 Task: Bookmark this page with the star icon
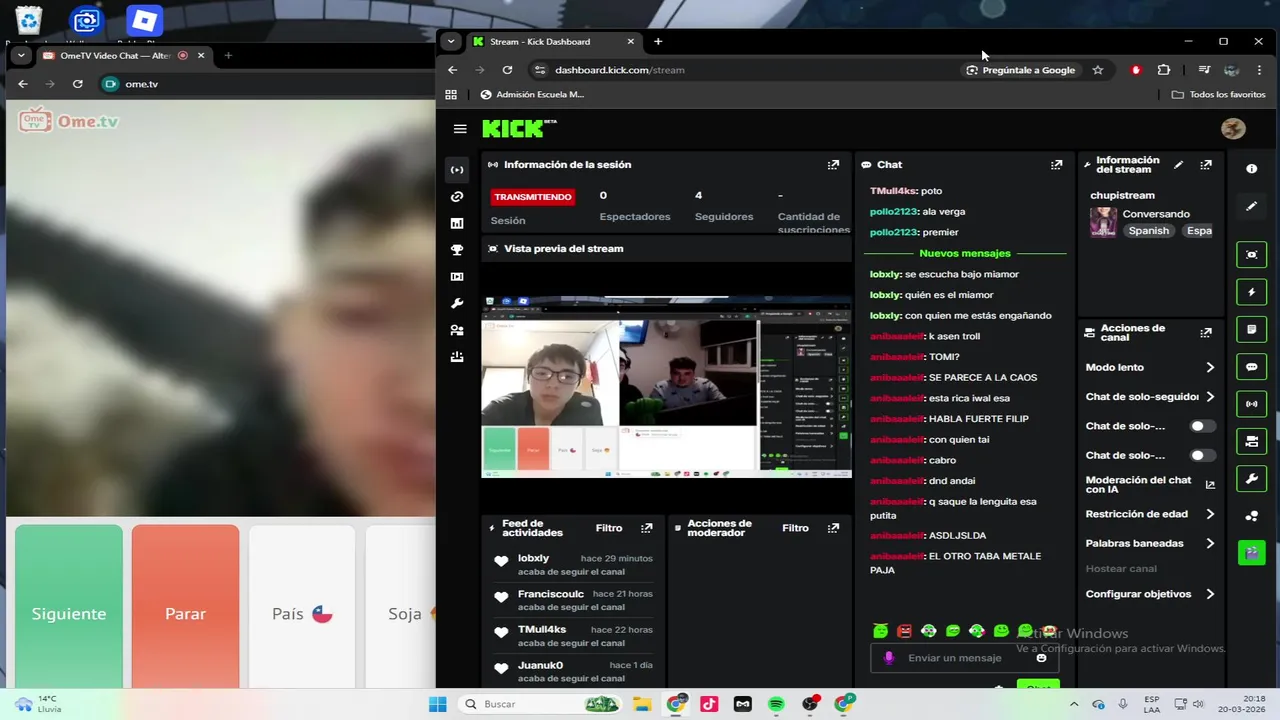coord(1097,70)
